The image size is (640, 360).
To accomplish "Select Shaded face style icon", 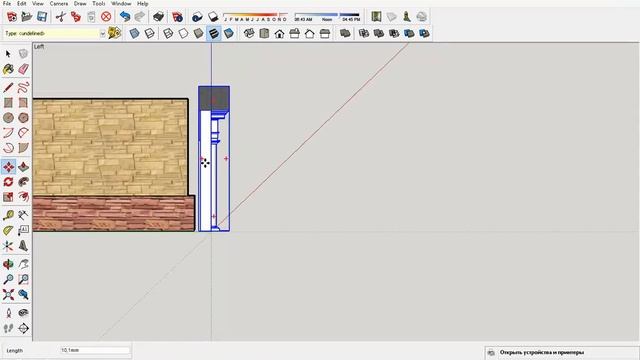I will (198, 33).
